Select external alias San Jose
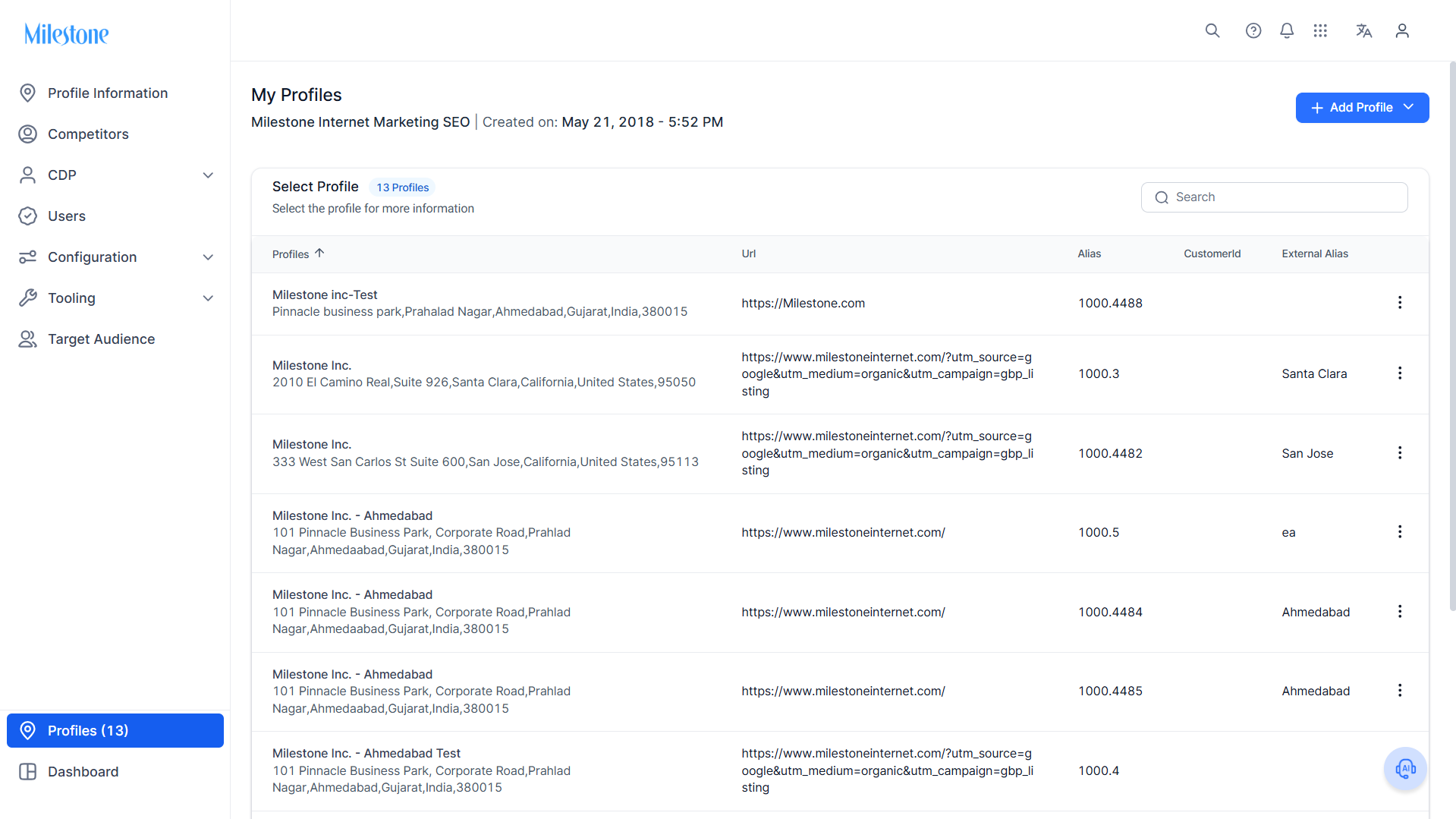This screenshot has height=819, width=1456. (x=1307, y=454)
